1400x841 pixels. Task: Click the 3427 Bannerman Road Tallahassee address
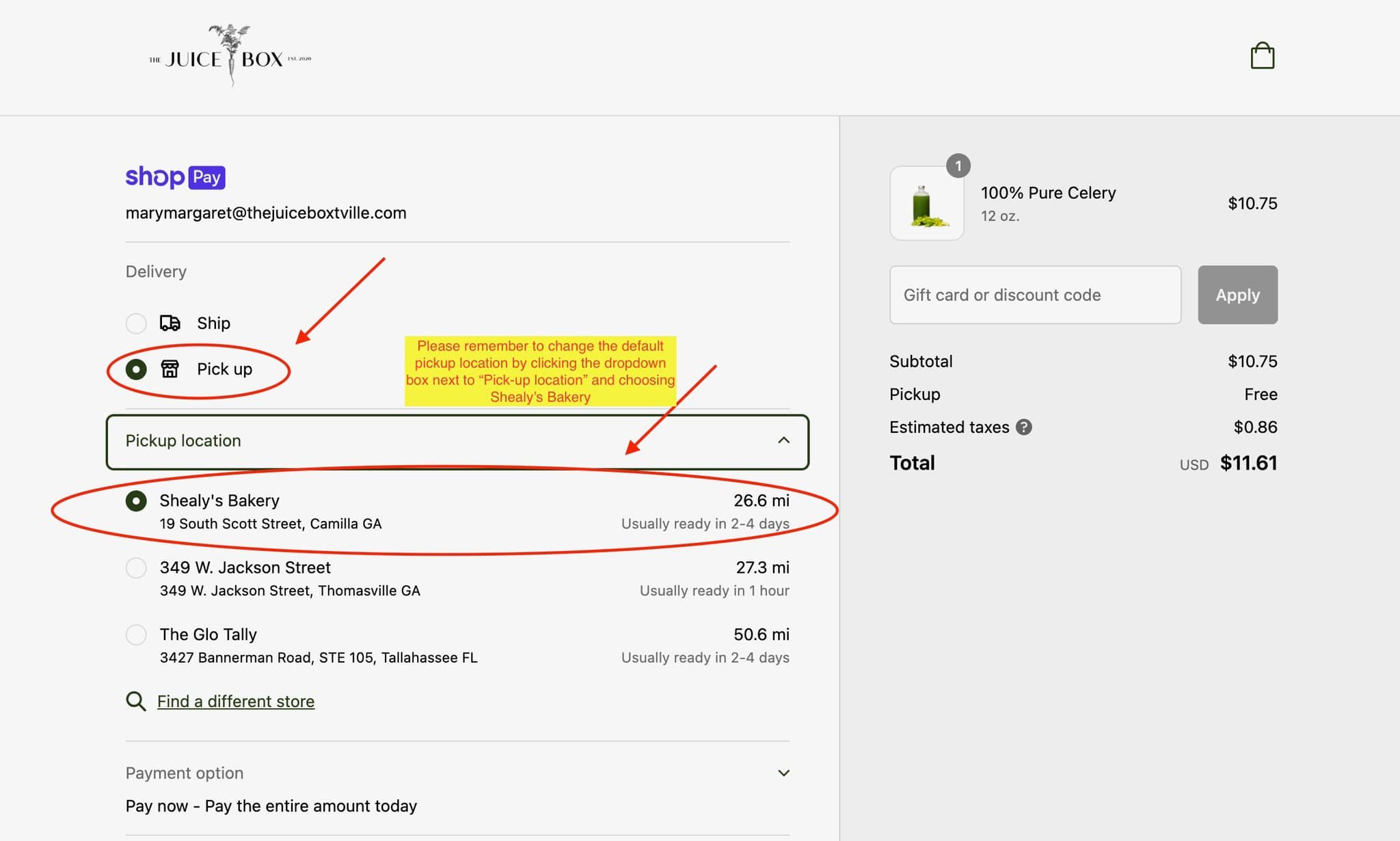coord(319,658)
